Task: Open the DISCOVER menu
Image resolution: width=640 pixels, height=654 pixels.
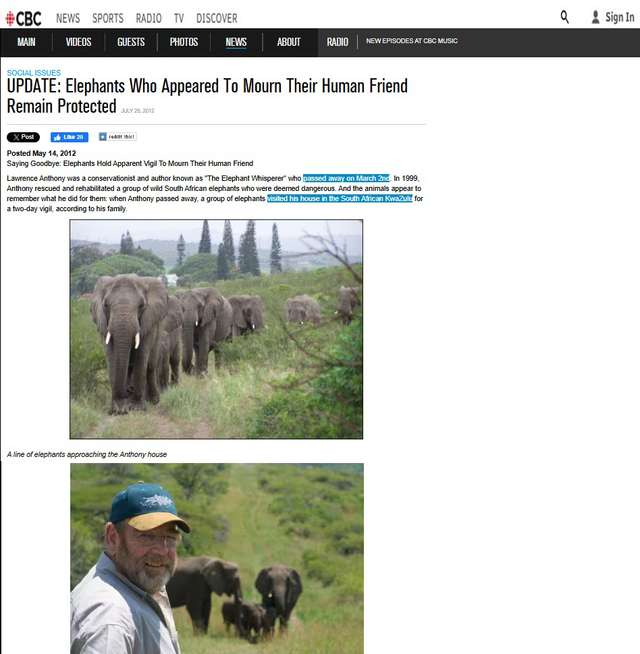Action: 217,18
